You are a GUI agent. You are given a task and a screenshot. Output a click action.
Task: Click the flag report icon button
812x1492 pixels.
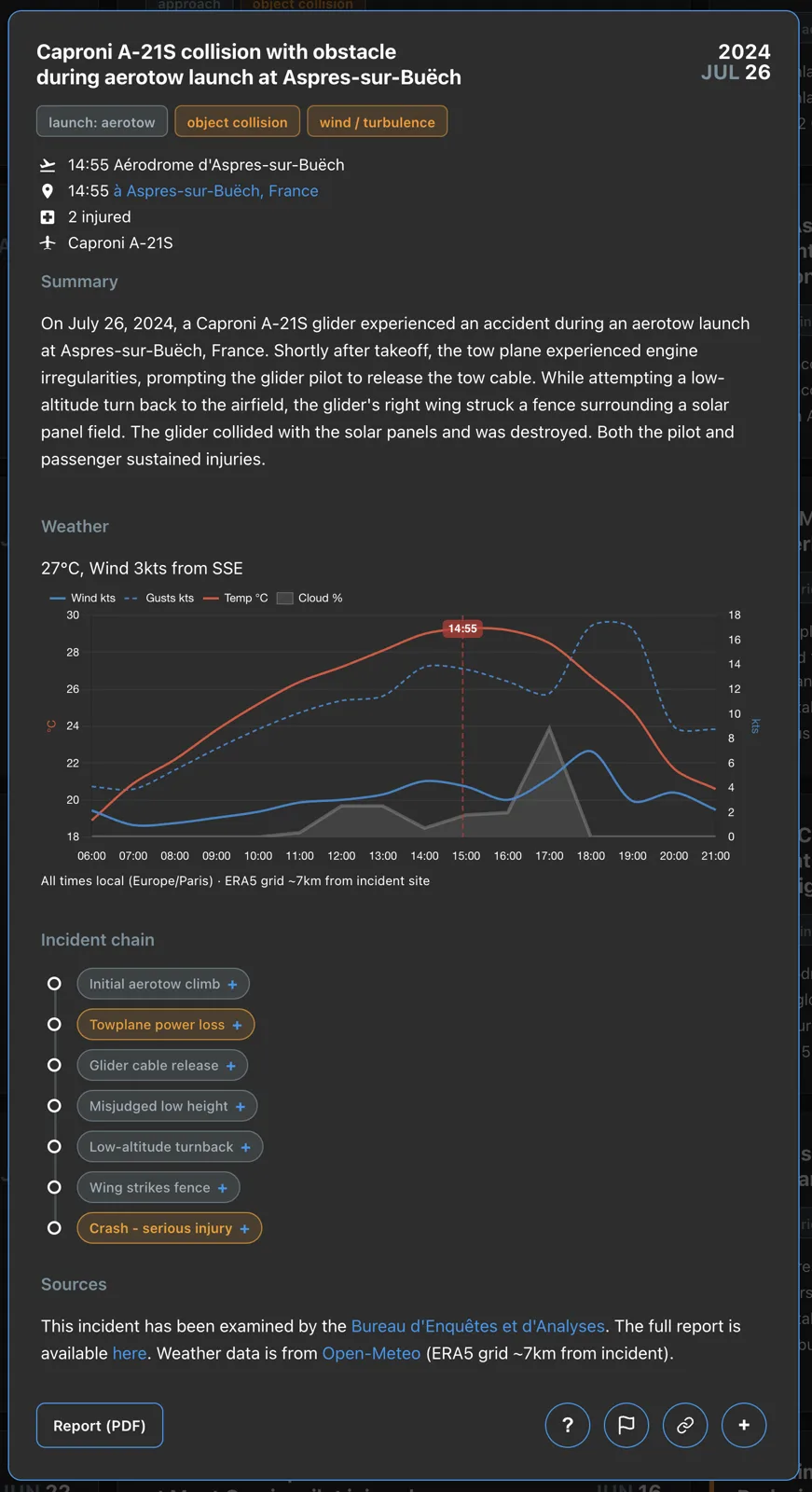[626, 1425]
